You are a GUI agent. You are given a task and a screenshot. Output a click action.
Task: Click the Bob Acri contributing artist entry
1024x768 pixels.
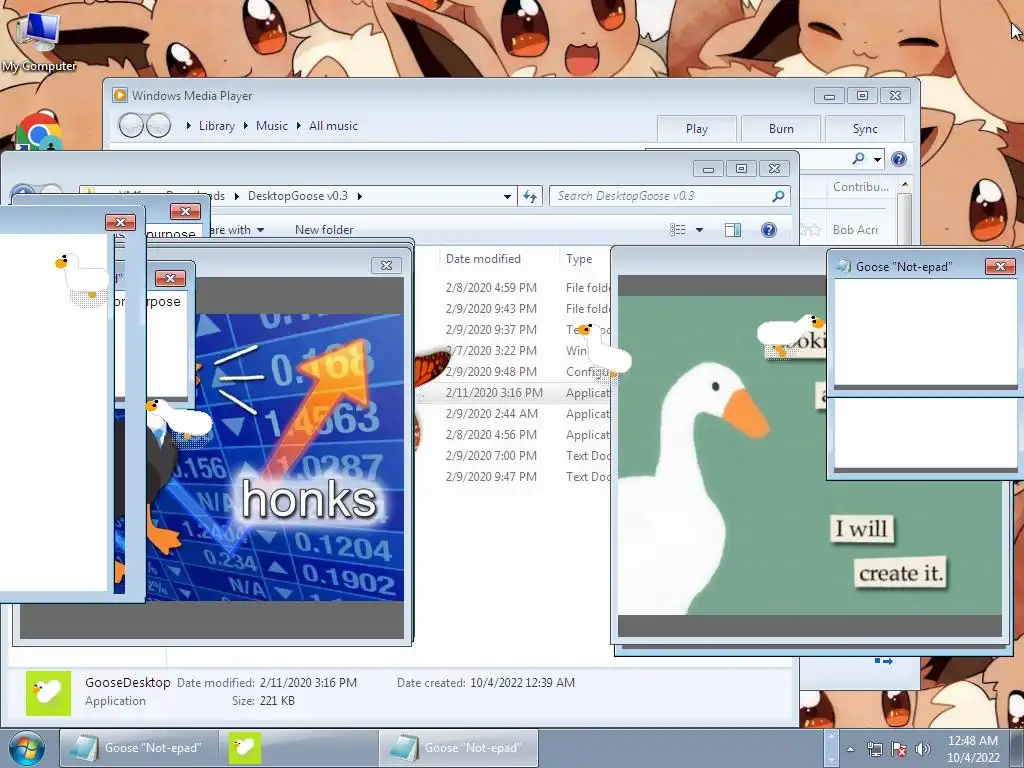(x=855, y=230)
